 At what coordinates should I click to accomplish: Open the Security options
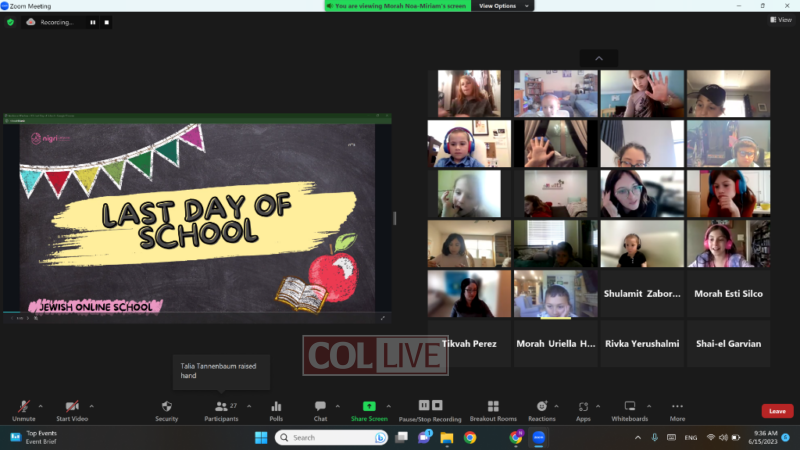tap(167, 410)
